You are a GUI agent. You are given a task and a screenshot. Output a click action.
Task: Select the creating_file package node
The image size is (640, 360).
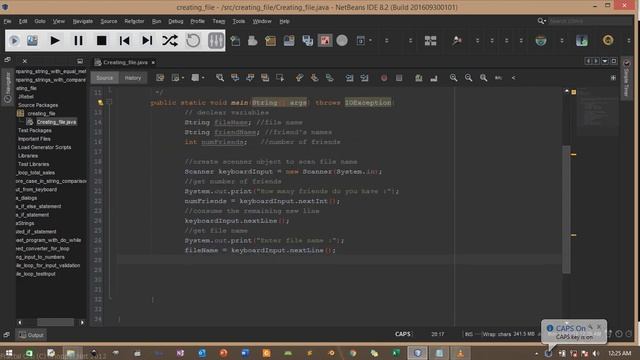point(41,113)
